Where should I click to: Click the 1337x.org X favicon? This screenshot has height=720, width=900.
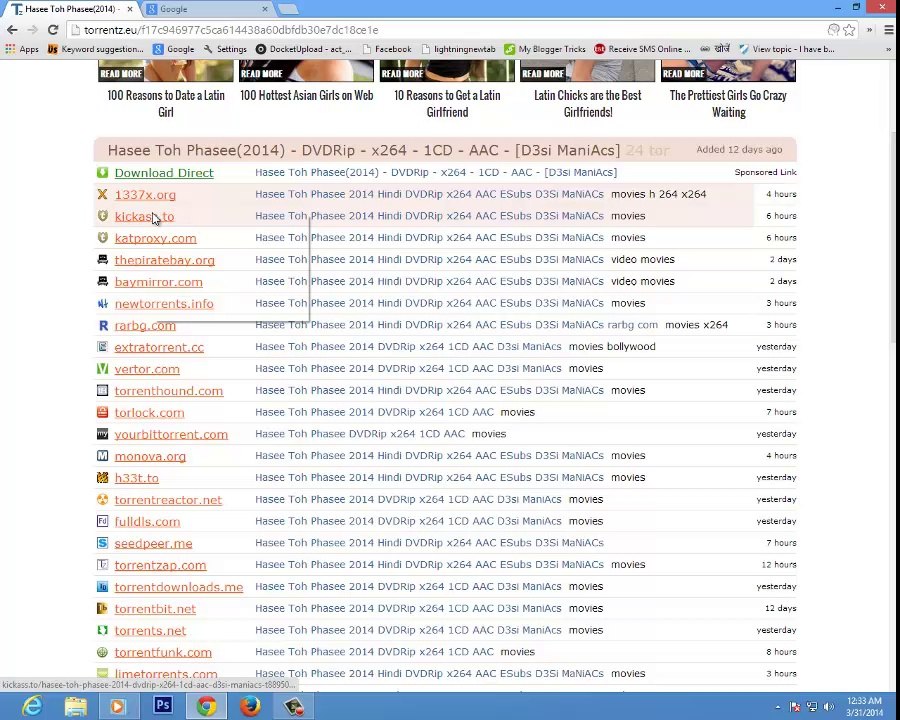click(x=102, y=194)
